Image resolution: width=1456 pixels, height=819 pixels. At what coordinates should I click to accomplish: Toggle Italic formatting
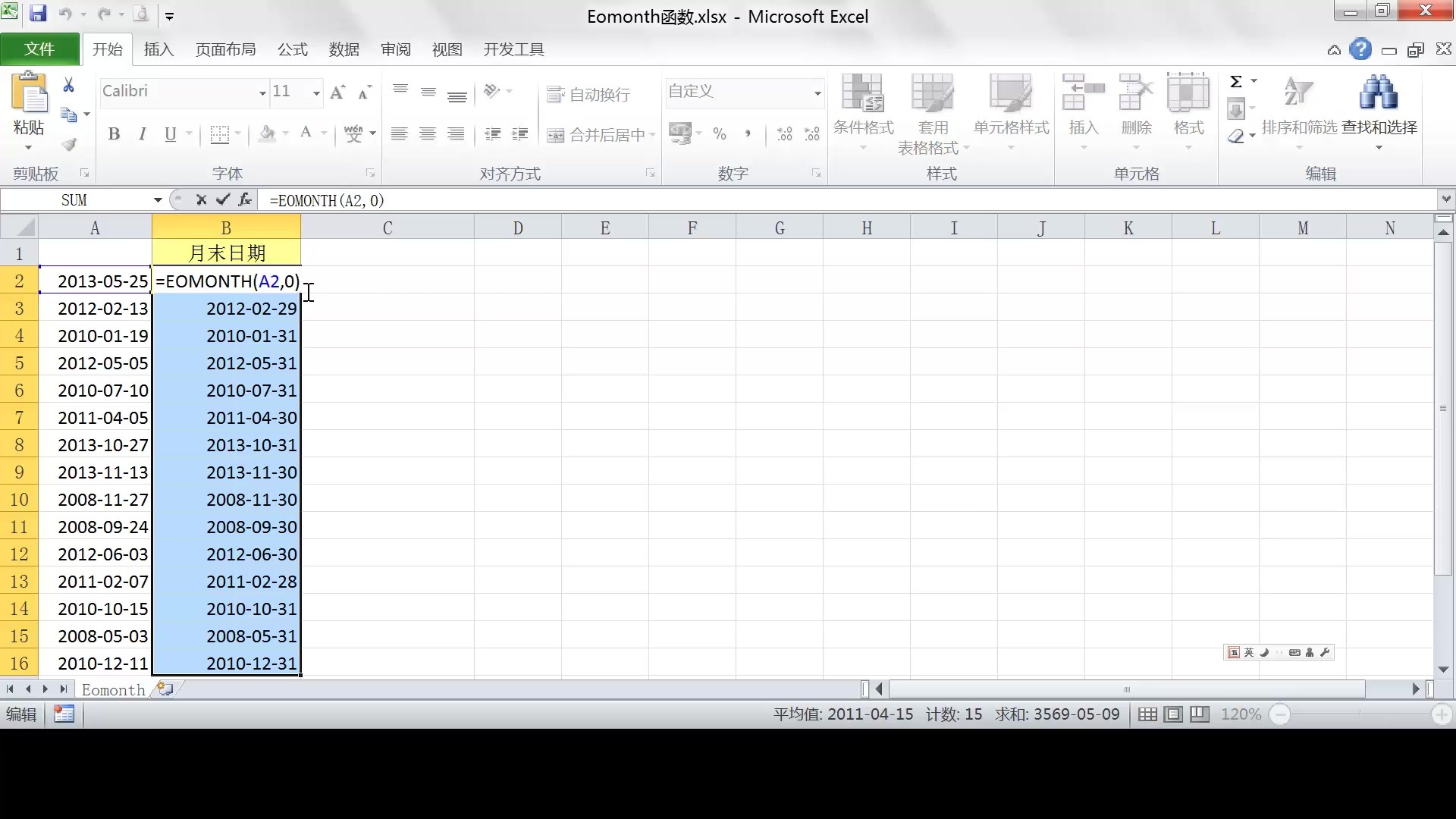143,134
